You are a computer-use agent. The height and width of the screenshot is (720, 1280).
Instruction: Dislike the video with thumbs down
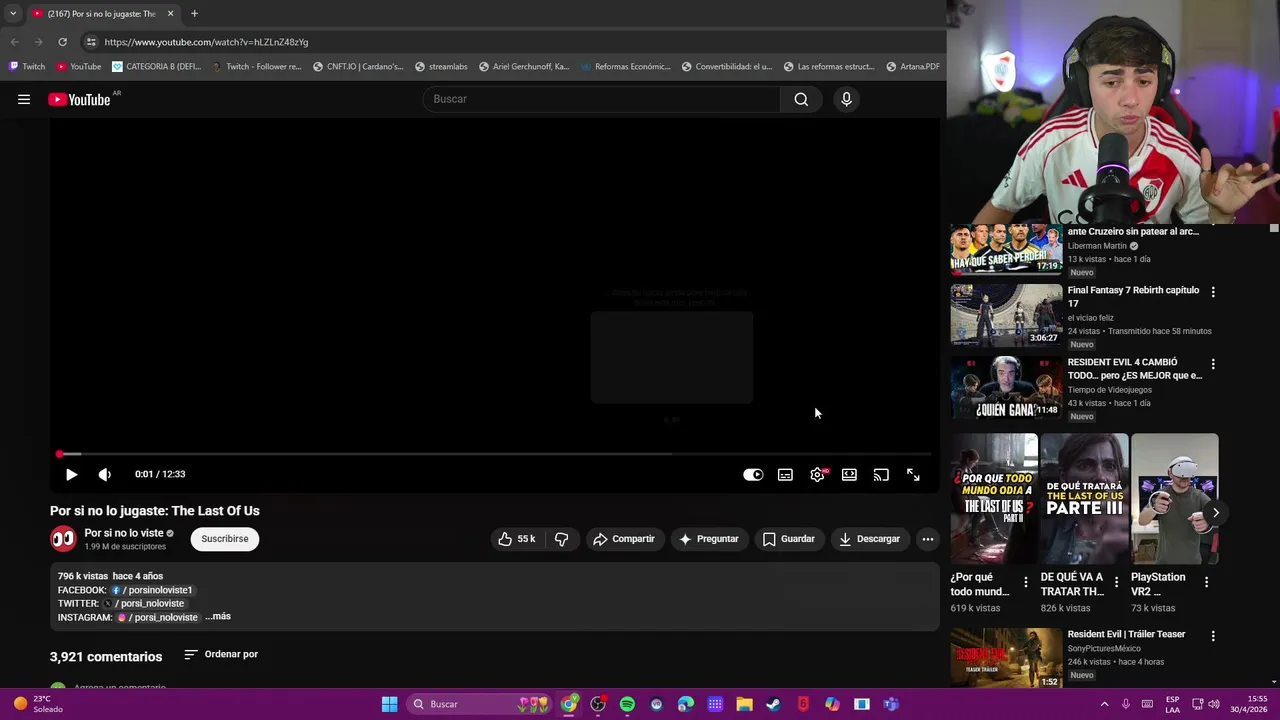coord(561,539)
